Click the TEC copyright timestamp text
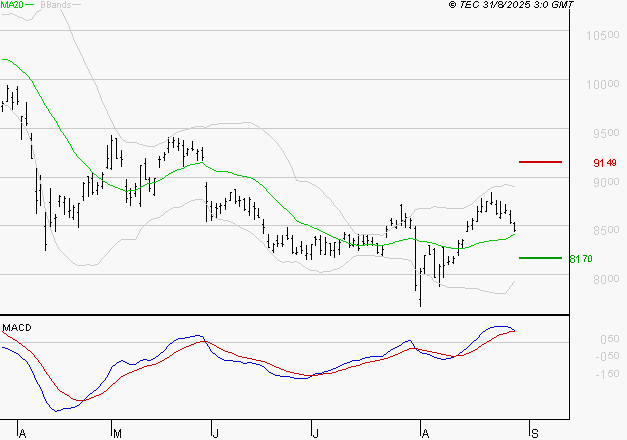This screenshot has width=627, height=440. 518,5
